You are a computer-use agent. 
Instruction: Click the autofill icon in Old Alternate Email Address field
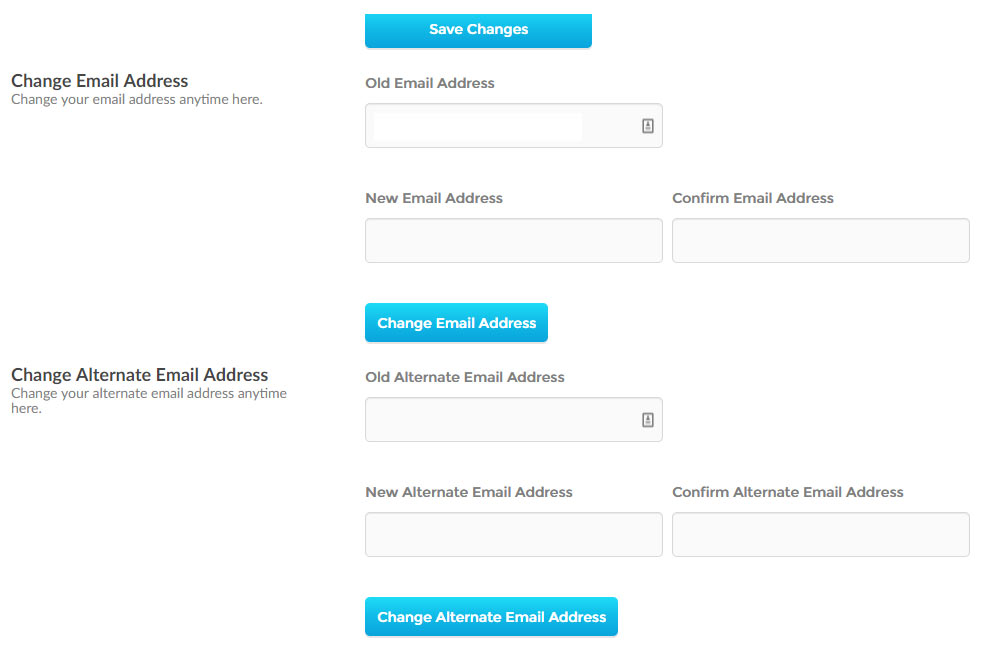click(648, 420)
